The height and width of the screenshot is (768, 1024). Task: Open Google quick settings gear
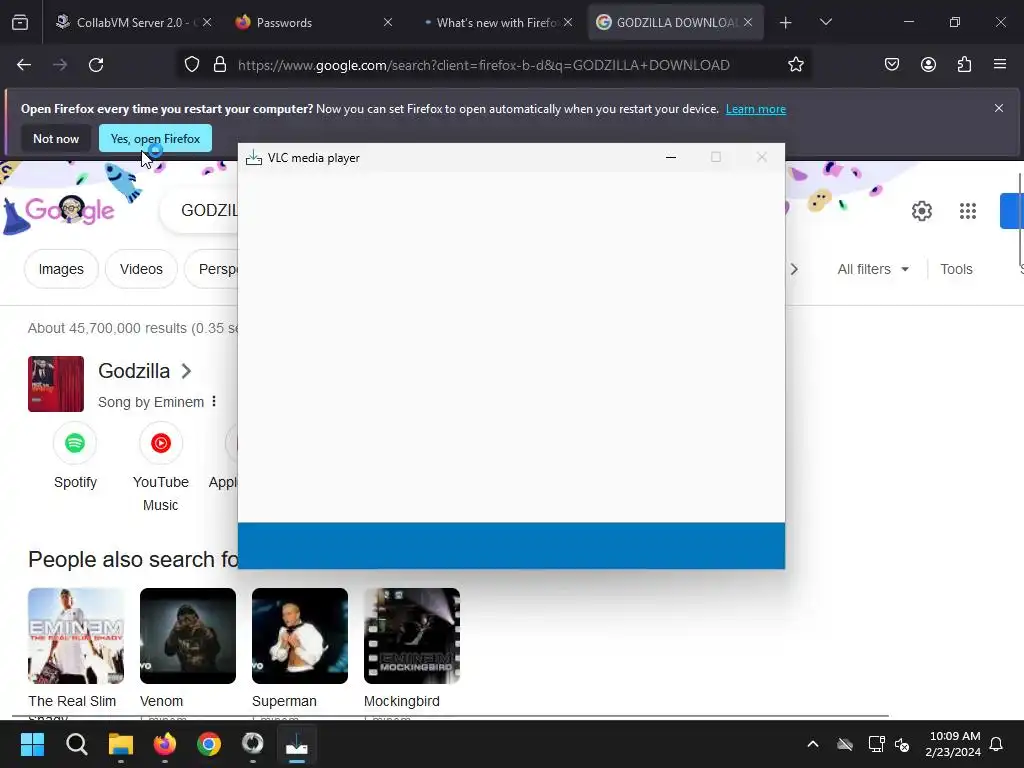[921, 211]
